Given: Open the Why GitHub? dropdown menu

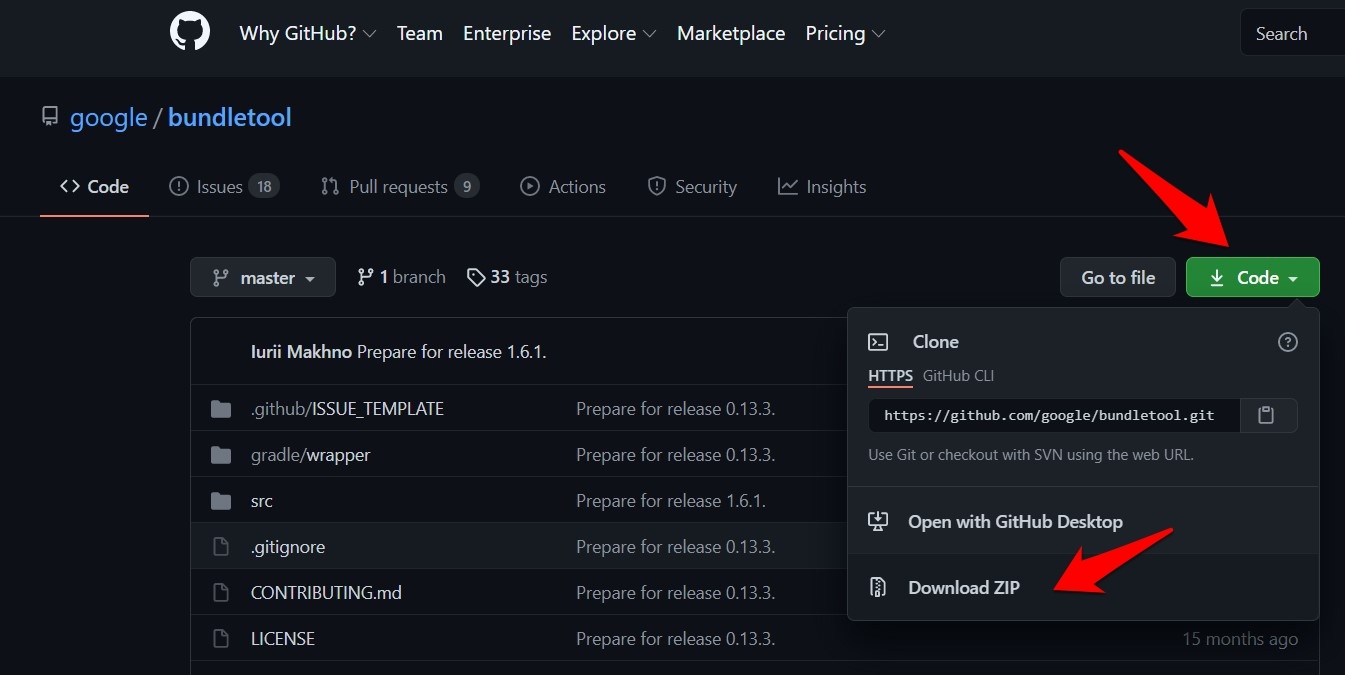Looking at the screenshot, I should click(x=308, y=33).
